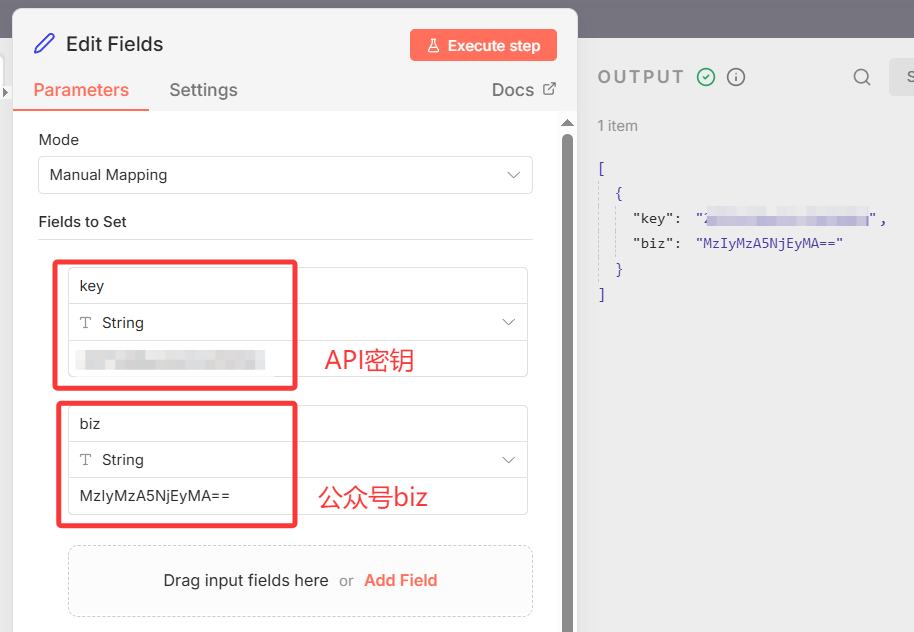Open the String type dropdown for key field
914x632 pixels.
[297, 323]
